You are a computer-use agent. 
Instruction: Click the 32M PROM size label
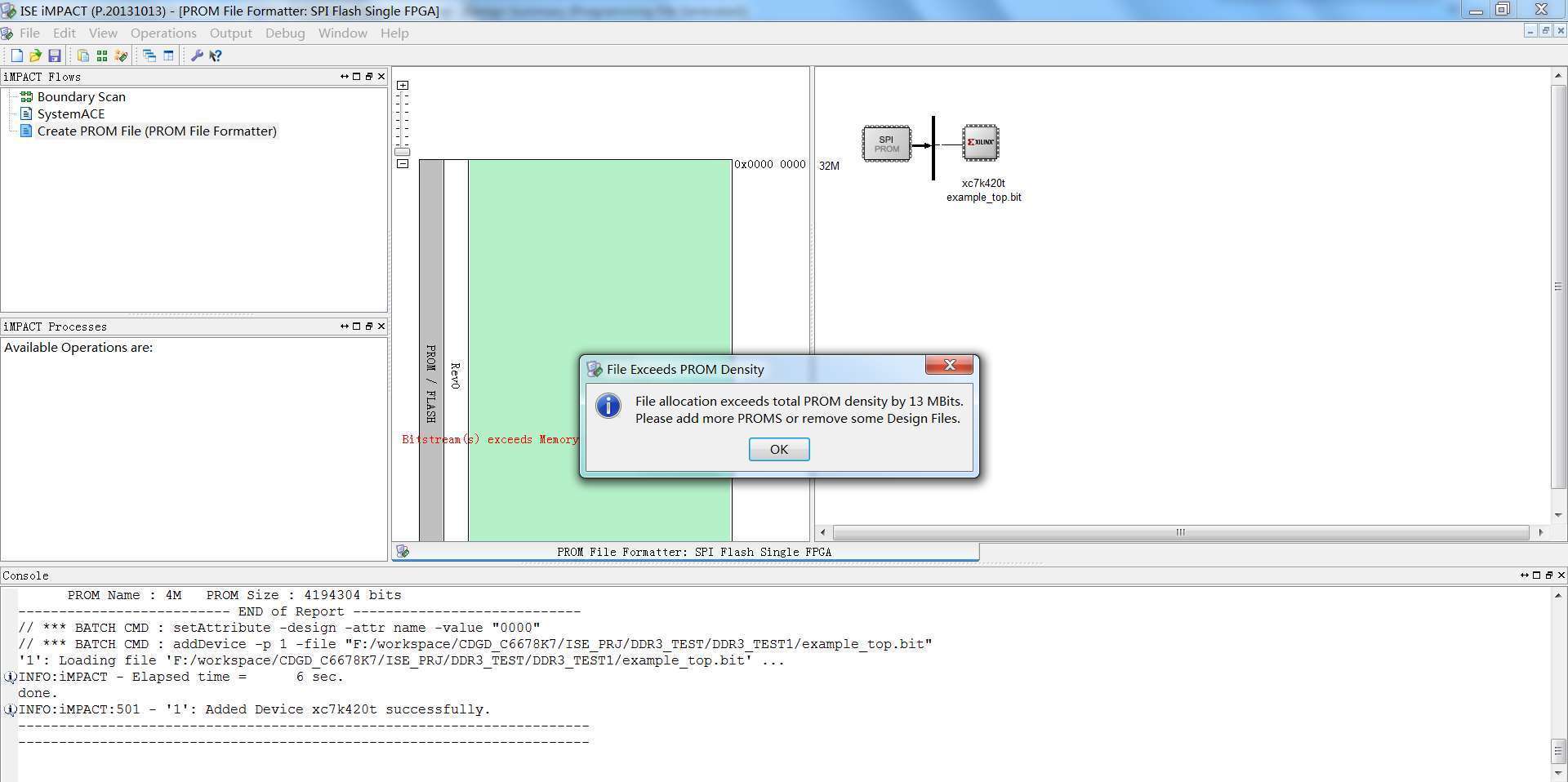(x=829, y=166)
